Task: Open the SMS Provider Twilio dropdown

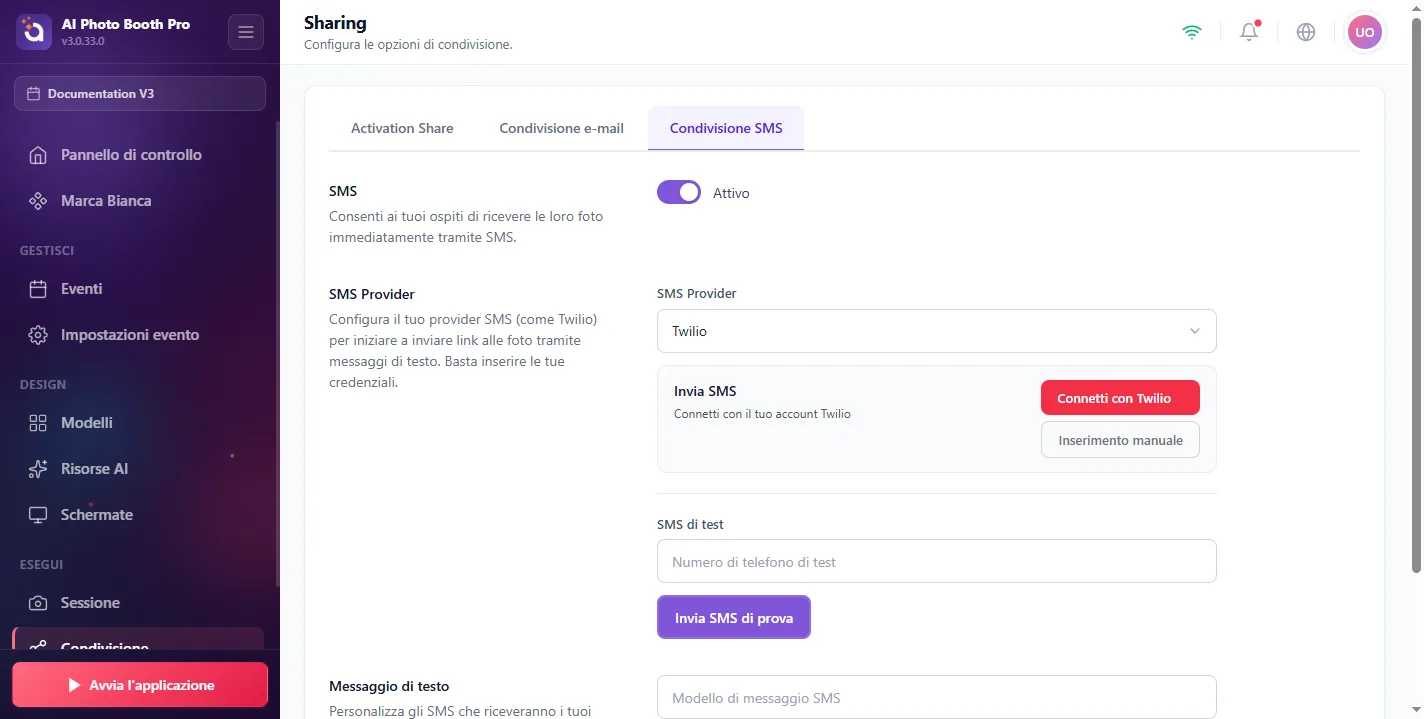Action: click(x=937, y=331)
